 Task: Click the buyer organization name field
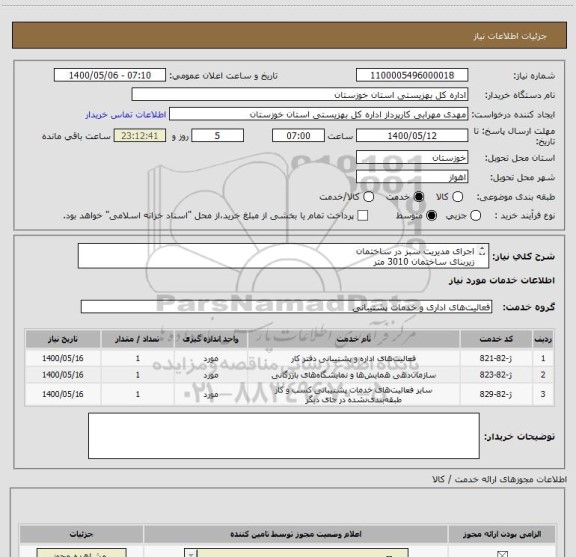coord(300,95)
